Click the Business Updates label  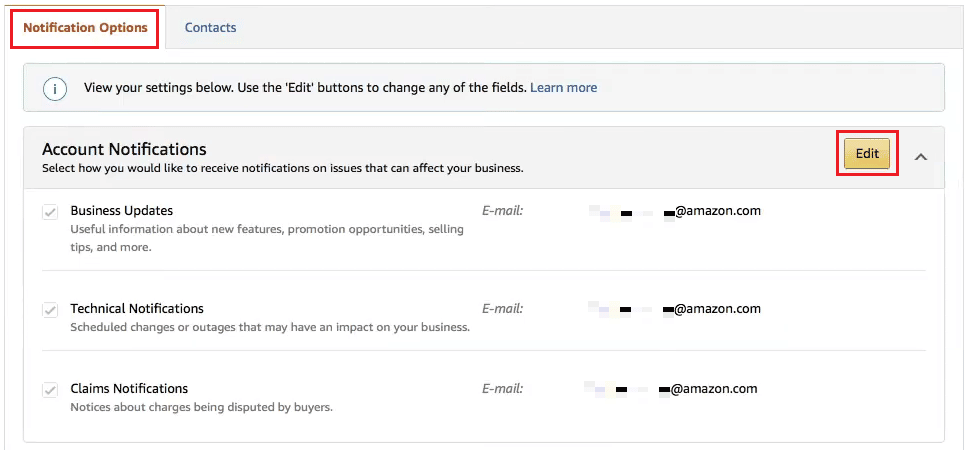(x=121, y=211)
